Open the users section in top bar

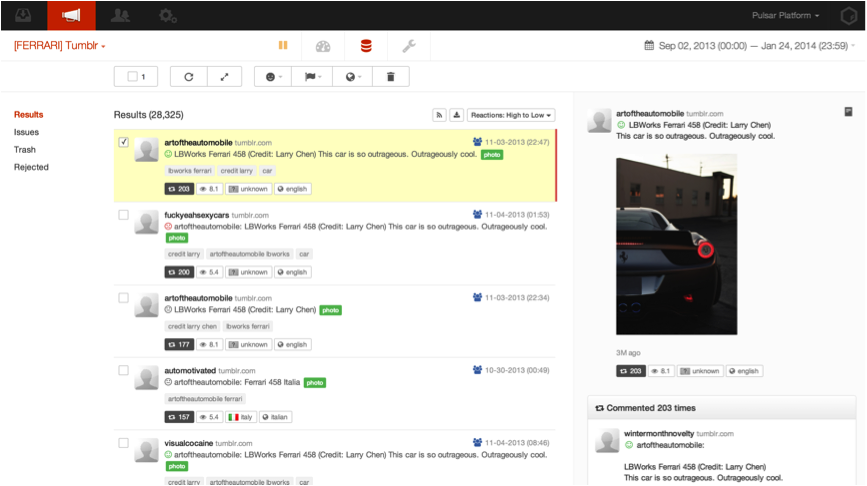tap(120, 15)
